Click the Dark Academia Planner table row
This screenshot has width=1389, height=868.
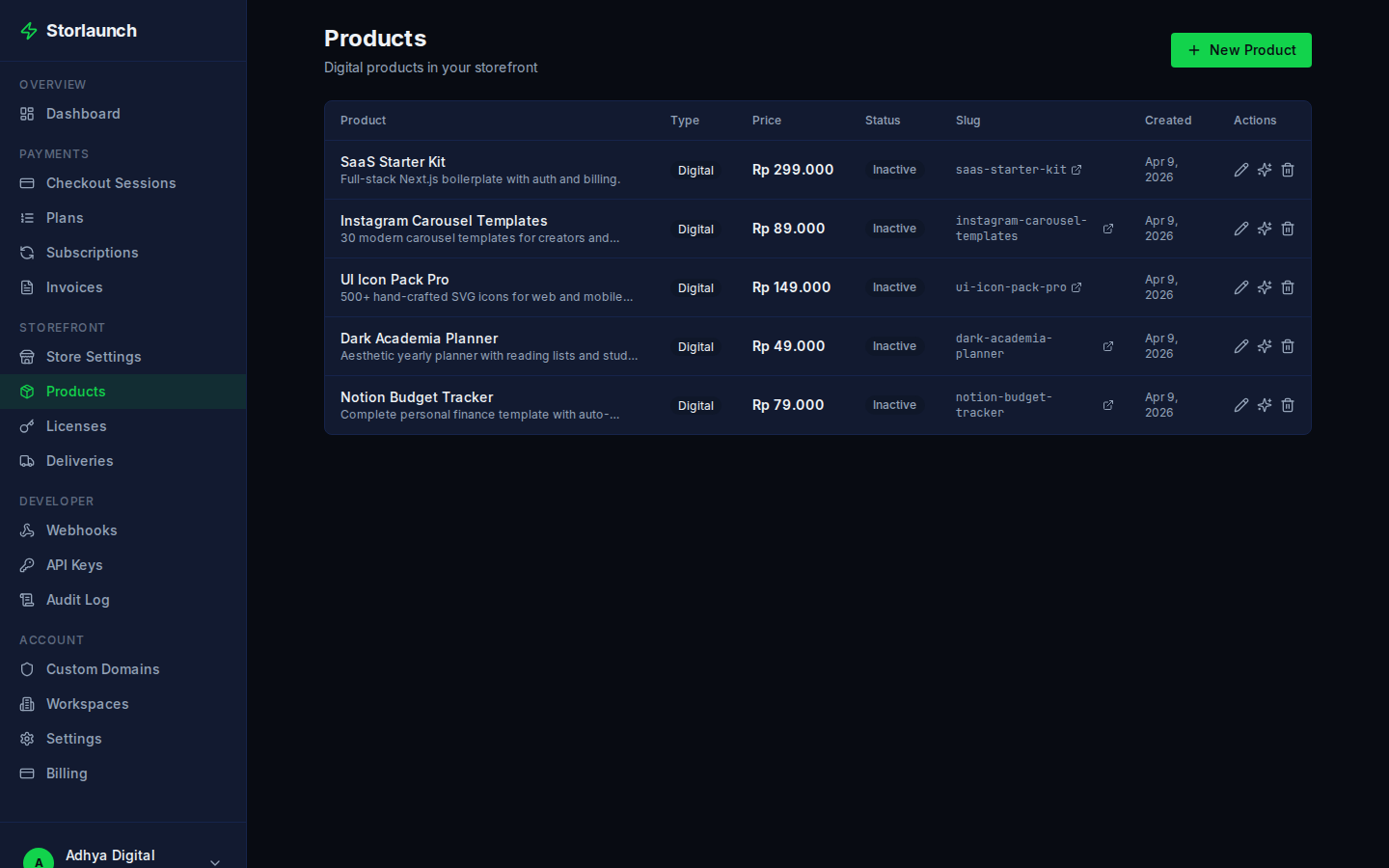tap(675, 345)
